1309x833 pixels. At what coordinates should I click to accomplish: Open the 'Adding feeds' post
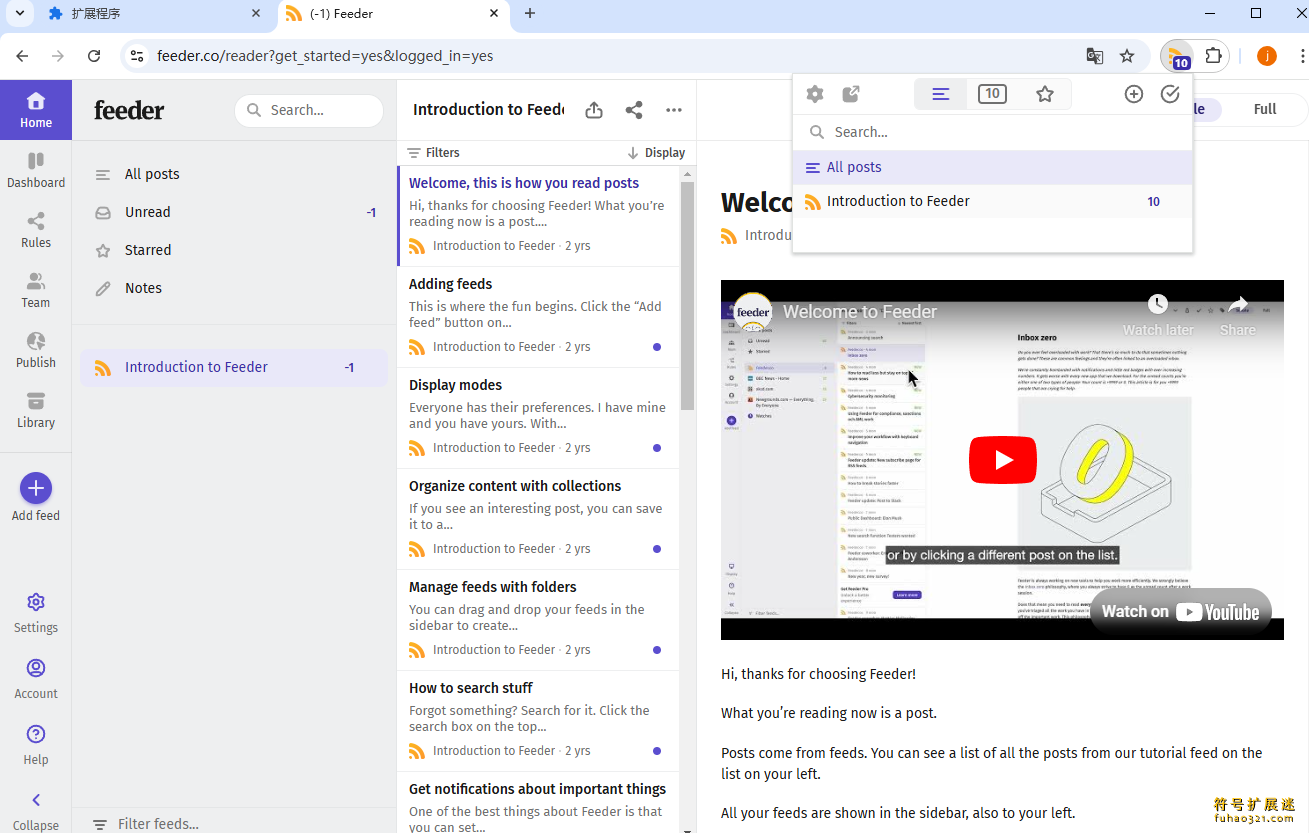[538, 317]
